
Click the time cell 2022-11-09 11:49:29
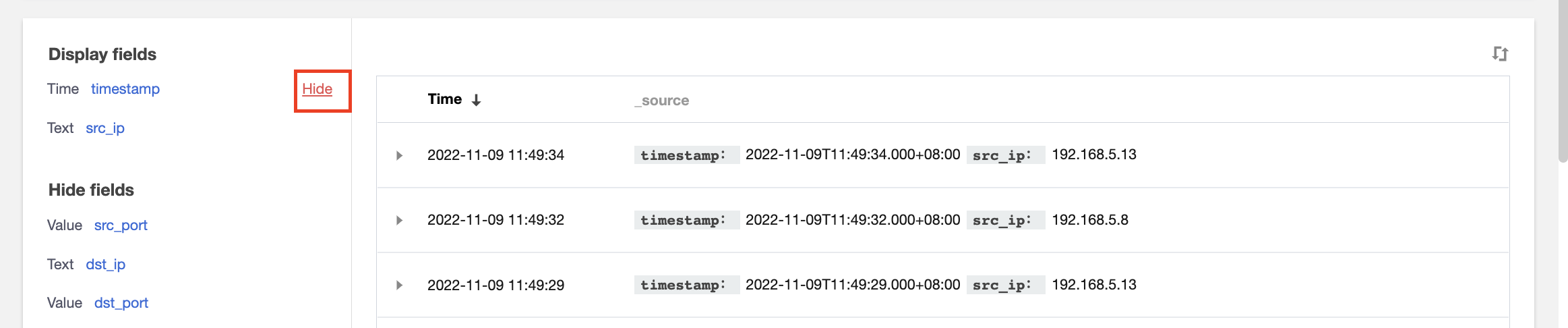[x=495, y=285]
